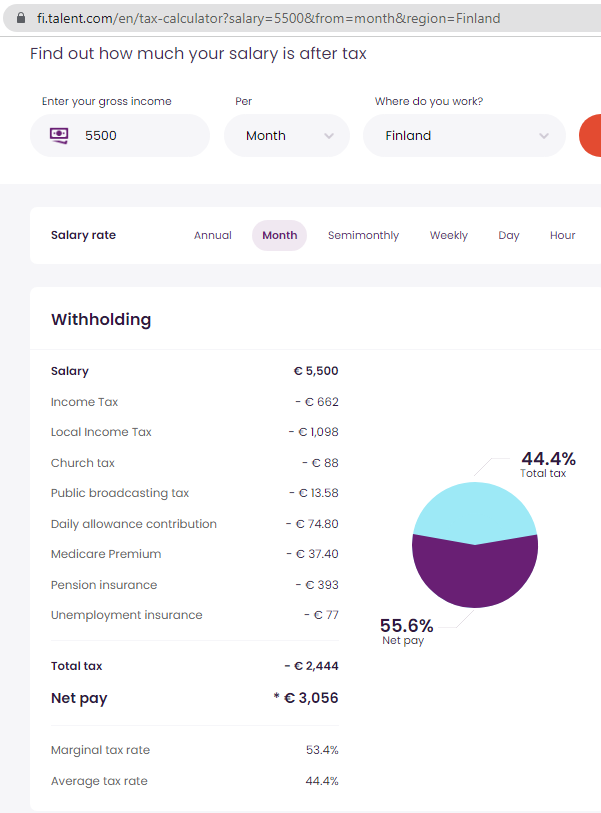The height and width of the screenshot is (813, 601).
Task: Open the Per period Month dropdown
Action: tap(286, 135)
